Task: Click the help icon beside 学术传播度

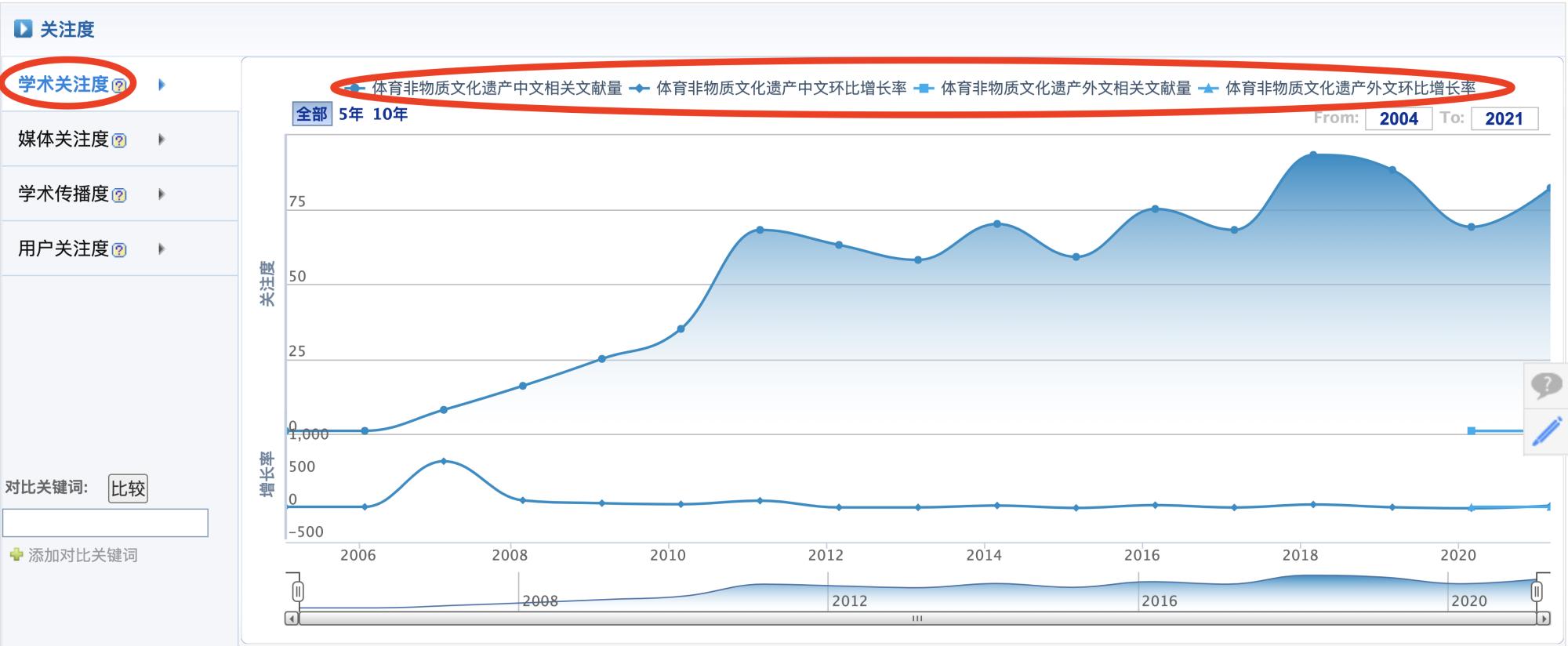Action: 119,195
